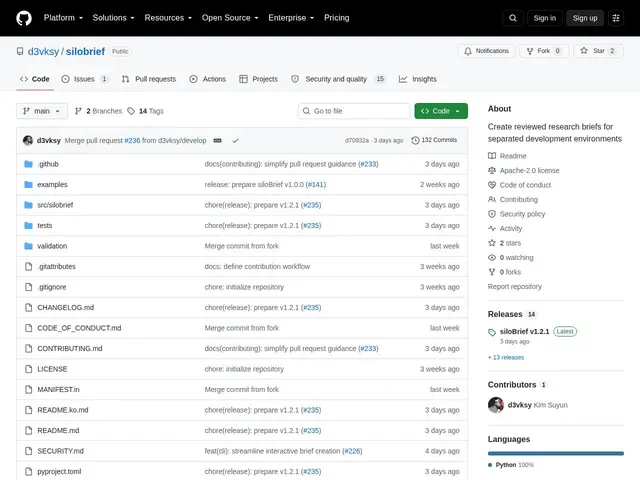Click the siloBrief v1.2.1 release tag icon
This screenshot has height=480, width=640.
pos(492,332)
